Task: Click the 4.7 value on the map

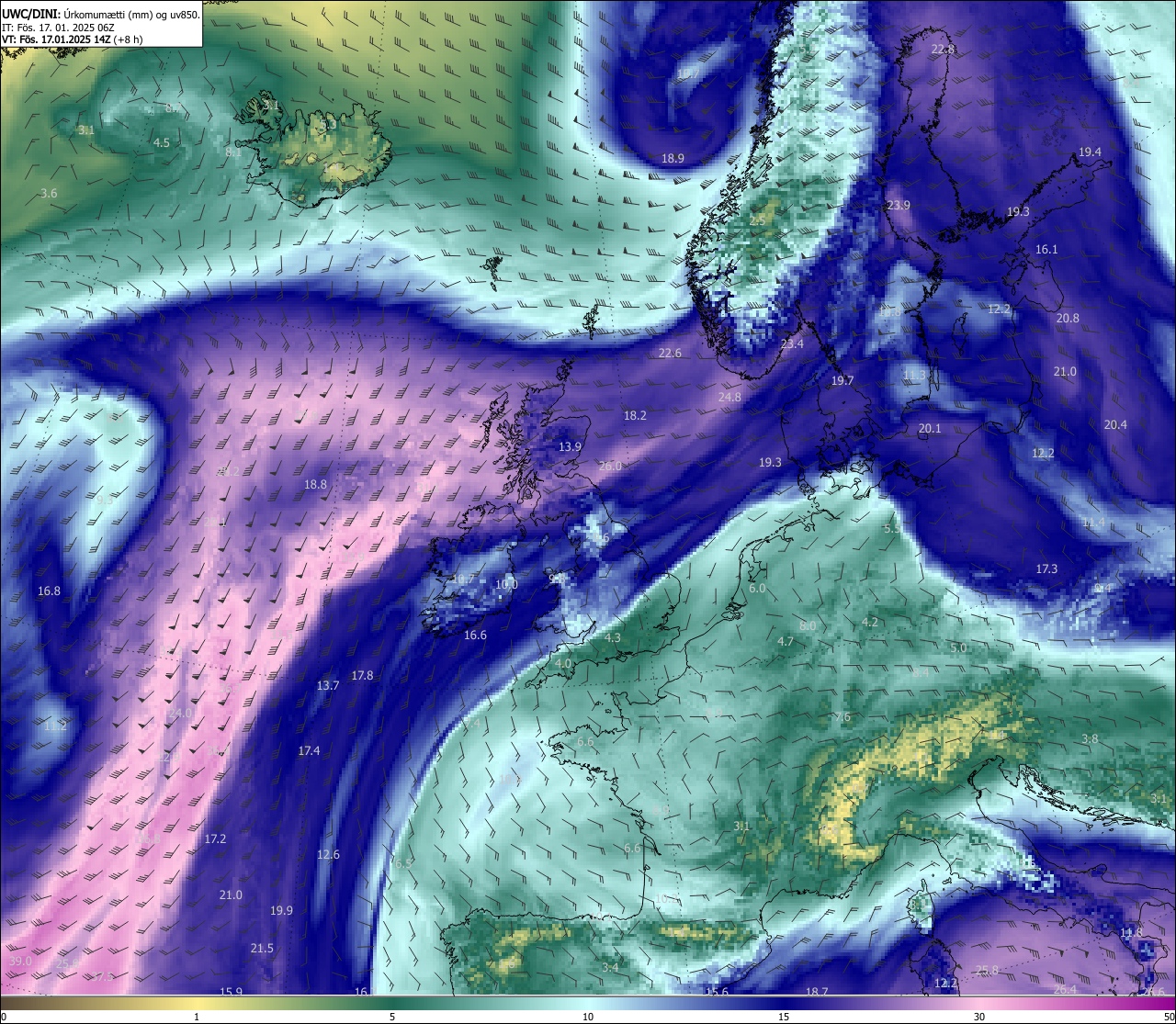Action: pyautogui.click(x=786, y=642)
